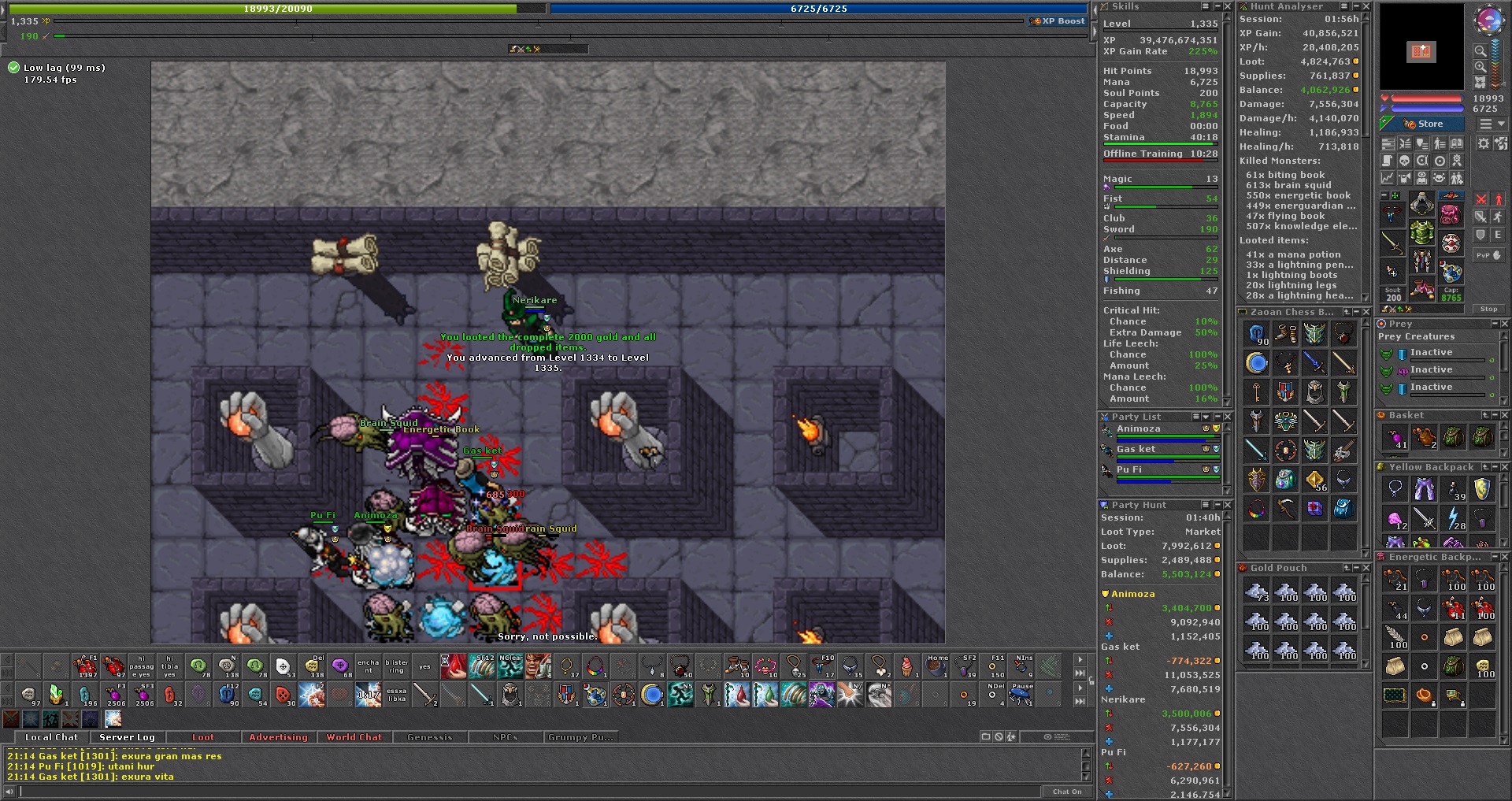Click the sound speaker icon beside chat input

click(9, 791)
